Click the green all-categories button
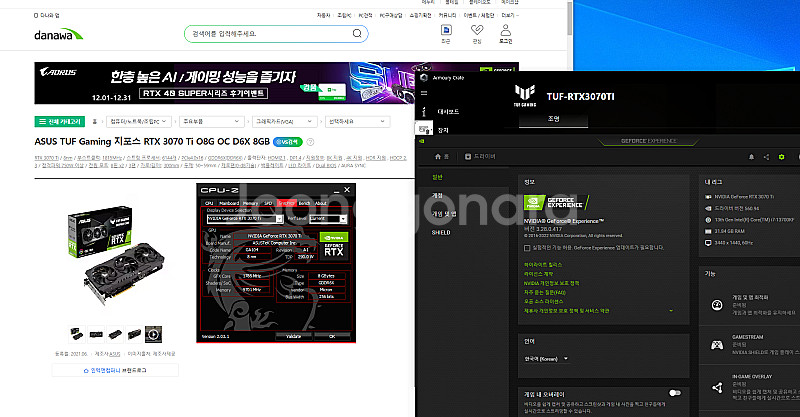The height and width of the screenshot is (417, 800). [x=59, y=121]
